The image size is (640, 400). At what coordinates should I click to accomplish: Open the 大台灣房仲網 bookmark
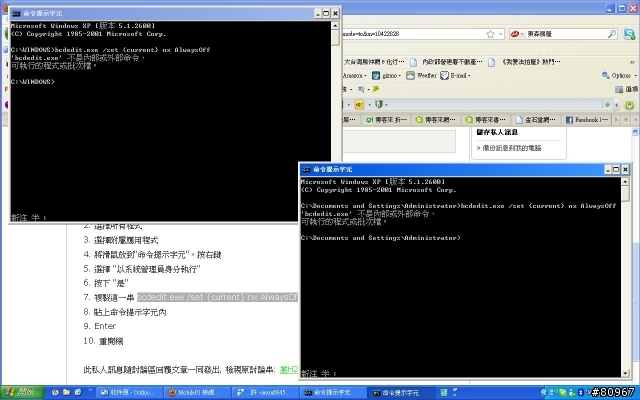tap(374, 62)
